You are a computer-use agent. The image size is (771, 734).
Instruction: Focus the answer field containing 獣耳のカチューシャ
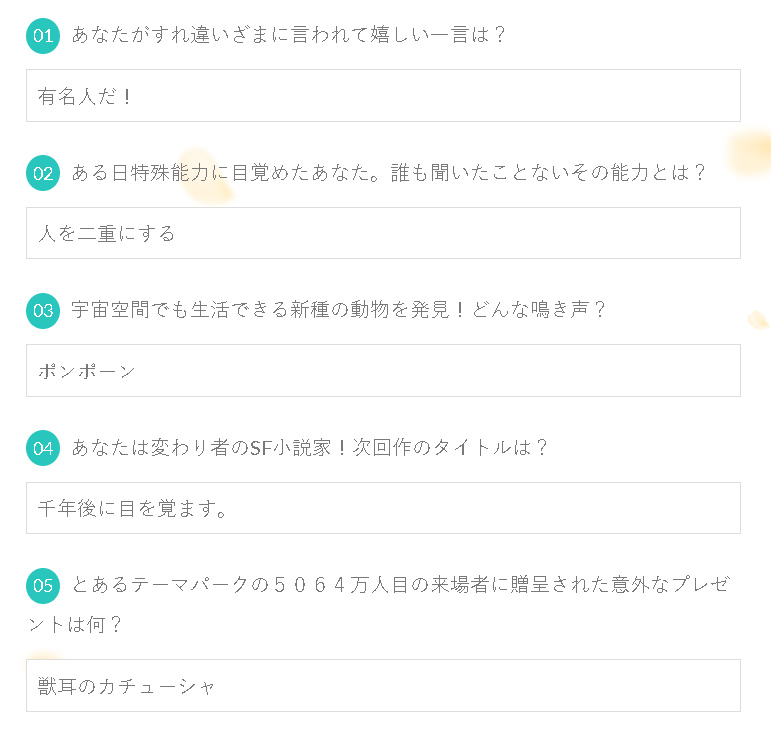pos(383,685)
